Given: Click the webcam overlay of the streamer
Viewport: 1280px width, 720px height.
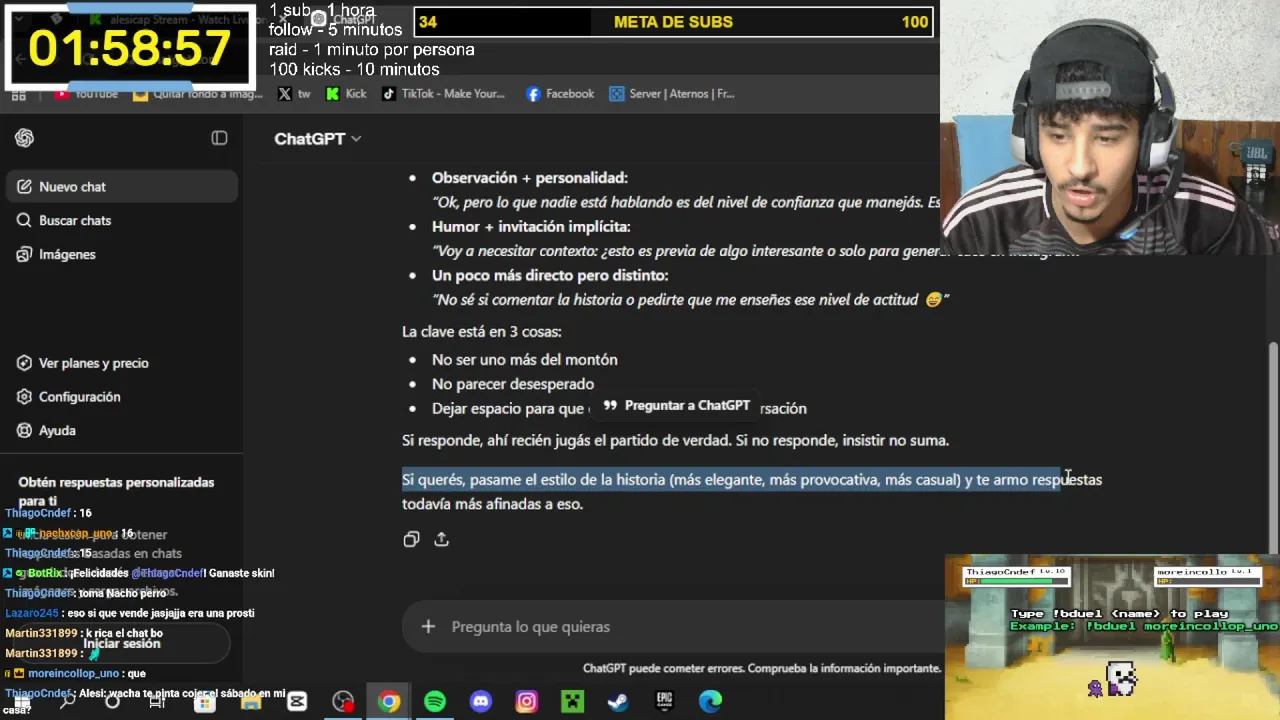Looking at the screenshot, I should [x=1110, y=128].
